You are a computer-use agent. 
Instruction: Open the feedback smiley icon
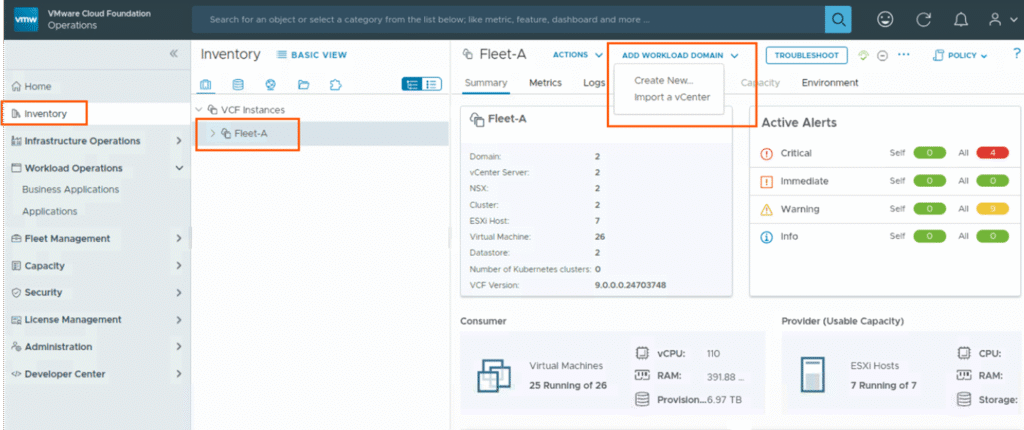click(x=885, y=19)
